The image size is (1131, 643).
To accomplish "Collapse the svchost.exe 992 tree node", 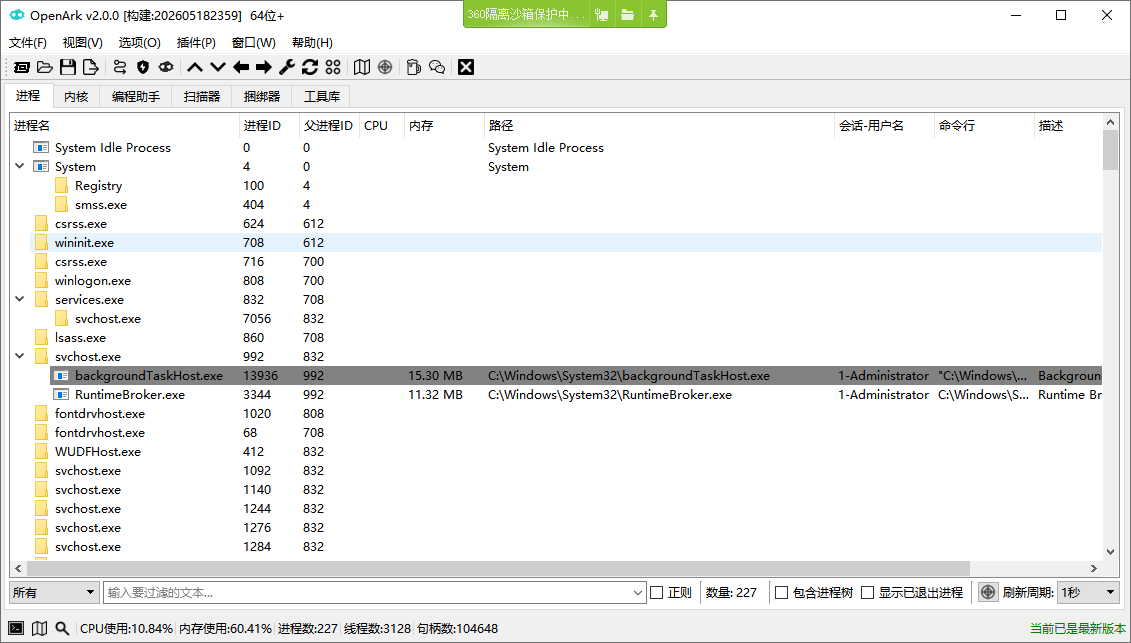I will [20, 356].
